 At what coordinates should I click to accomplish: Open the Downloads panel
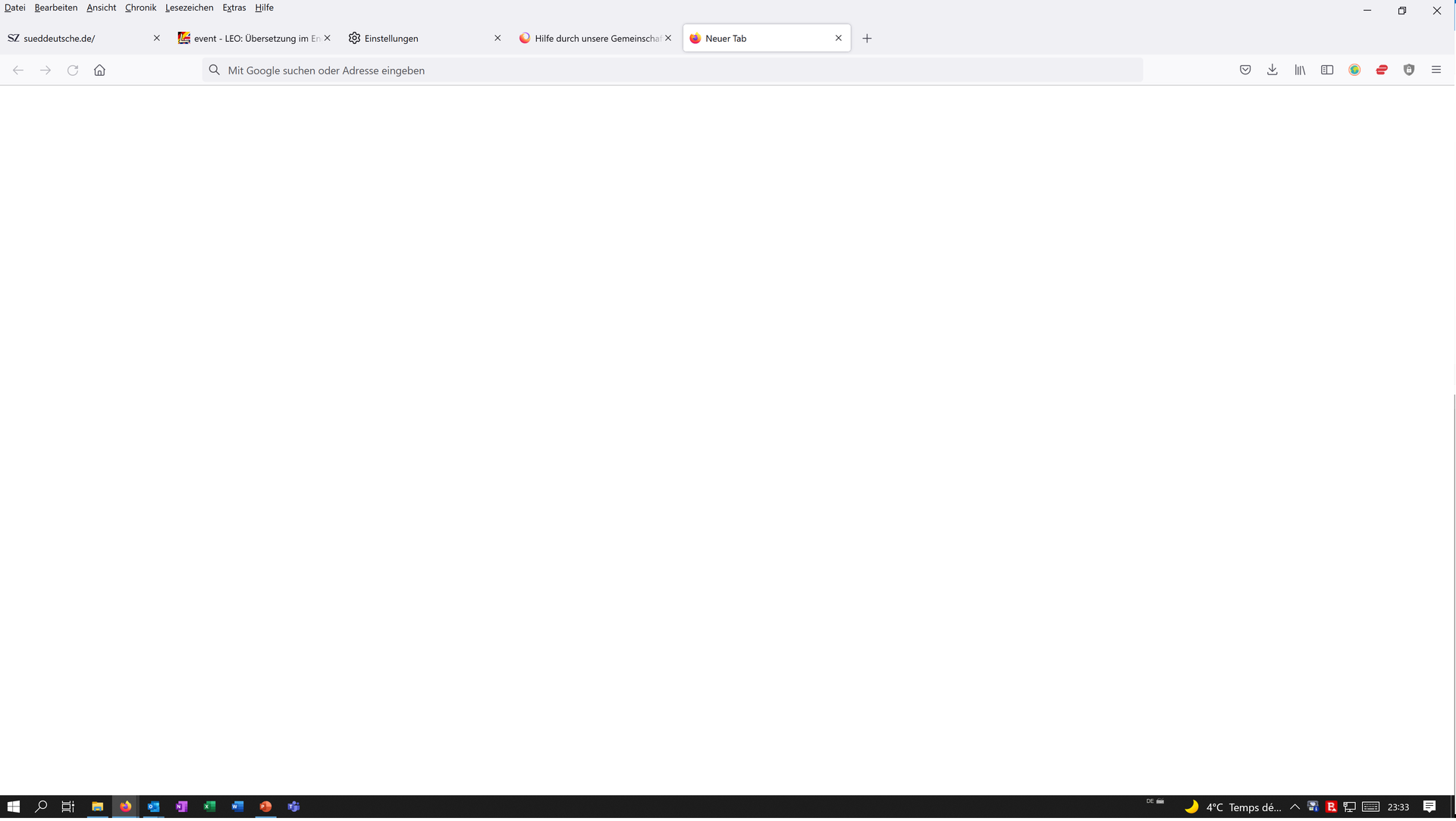coord(1272,70)
